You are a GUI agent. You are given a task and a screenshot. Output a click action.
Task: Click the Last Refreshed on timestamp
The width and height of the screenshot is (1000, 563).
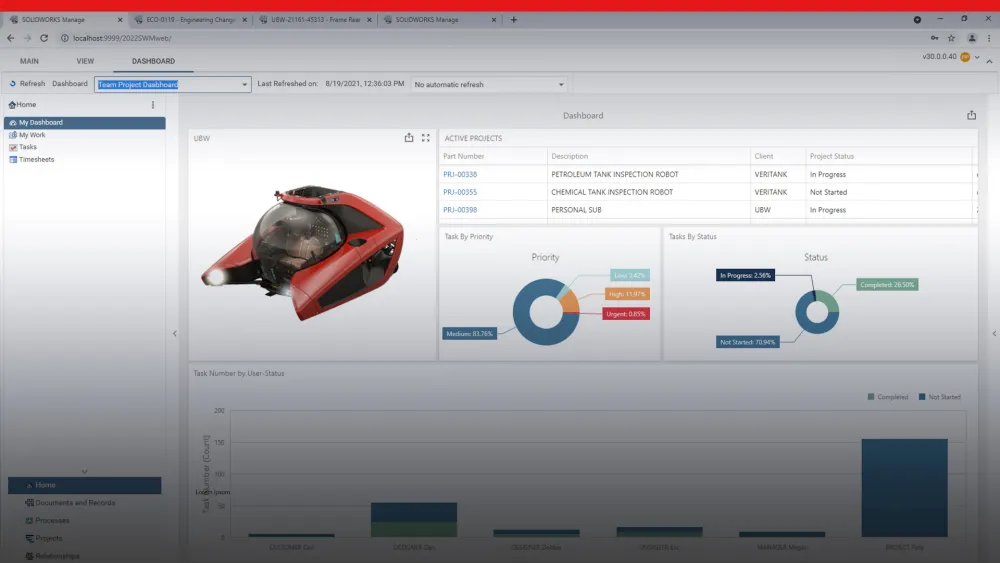pos(365,84)
